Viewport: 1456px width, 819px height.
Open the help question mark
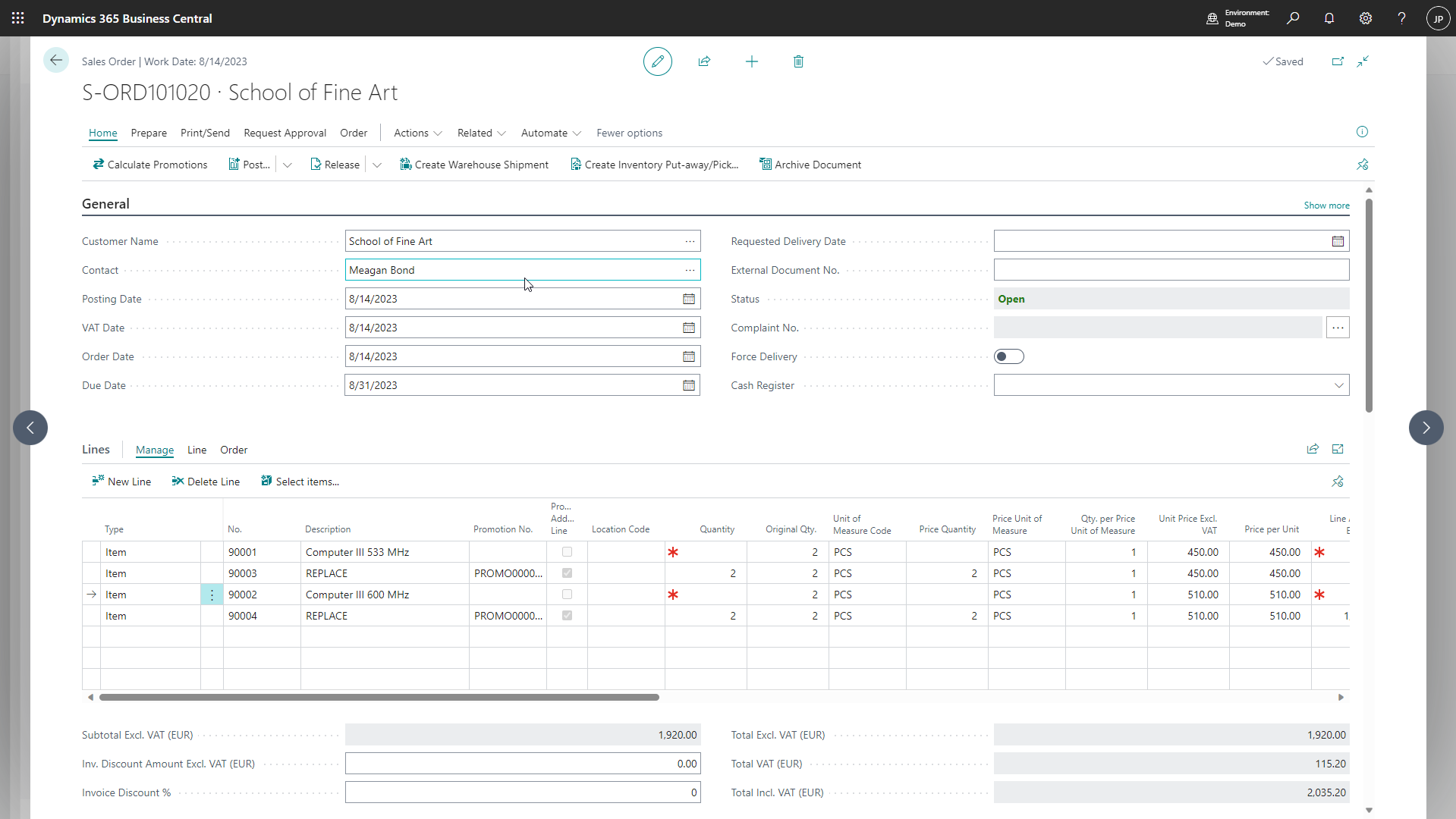[x=1401, y=18]
